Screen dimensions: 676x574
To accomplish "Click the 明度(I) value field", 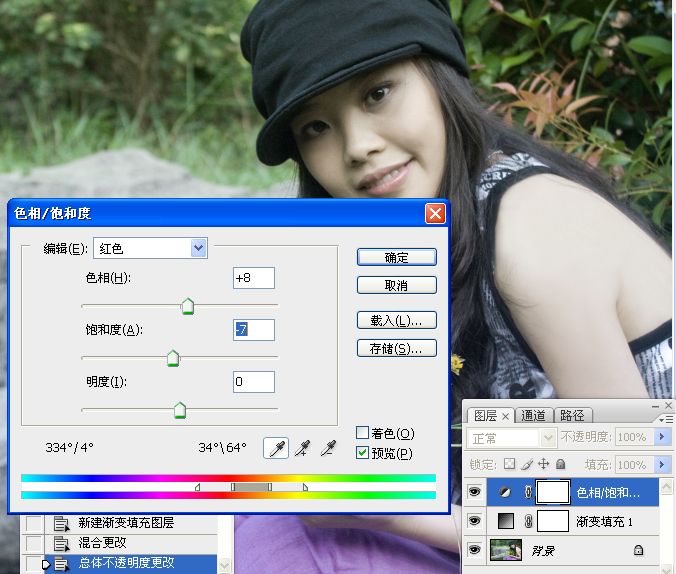I will (254, 382).
